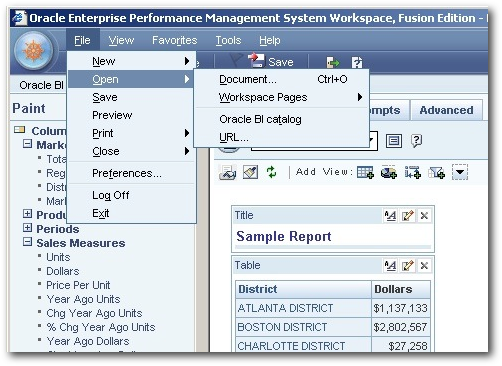Click the print preview icon left of the paintbrush
The width and height of the screenshot is (502, 366).
[x=228, y=172]
